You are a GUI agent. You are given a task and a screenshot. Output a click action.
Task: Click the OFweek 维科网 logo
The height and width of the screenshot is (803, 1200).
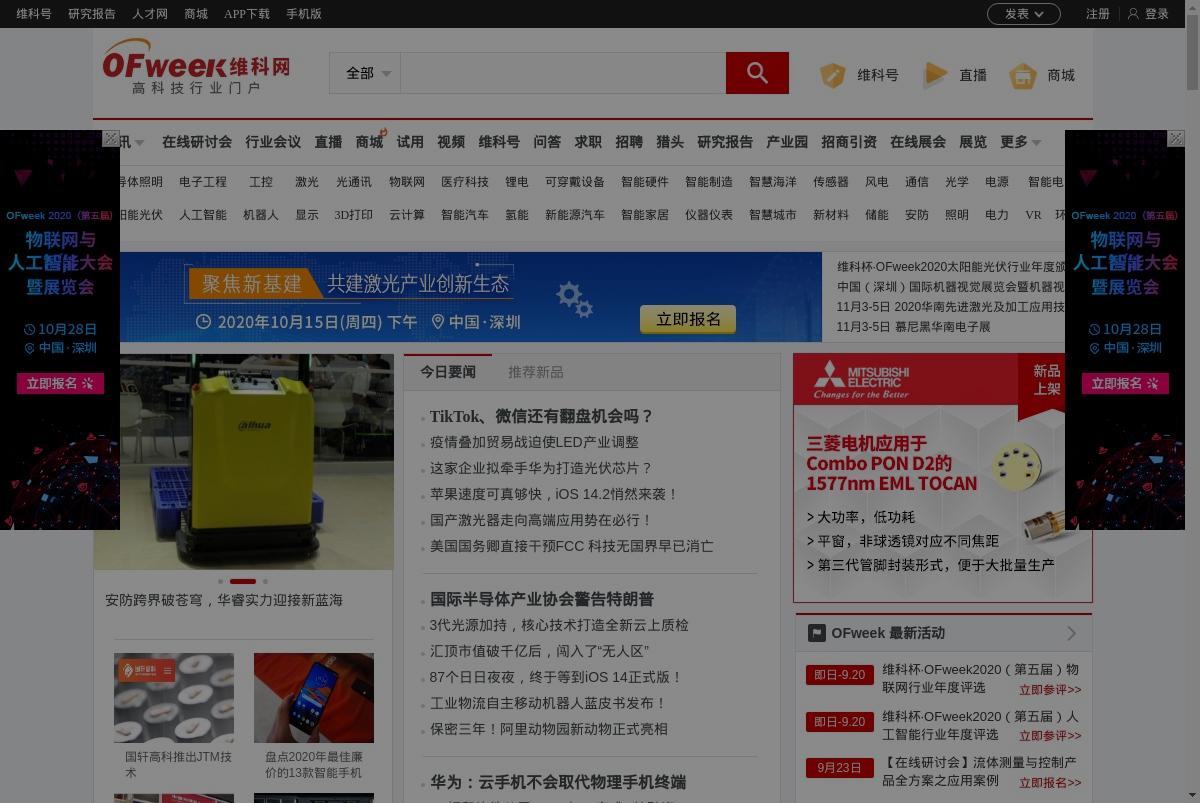pos(196,67)
